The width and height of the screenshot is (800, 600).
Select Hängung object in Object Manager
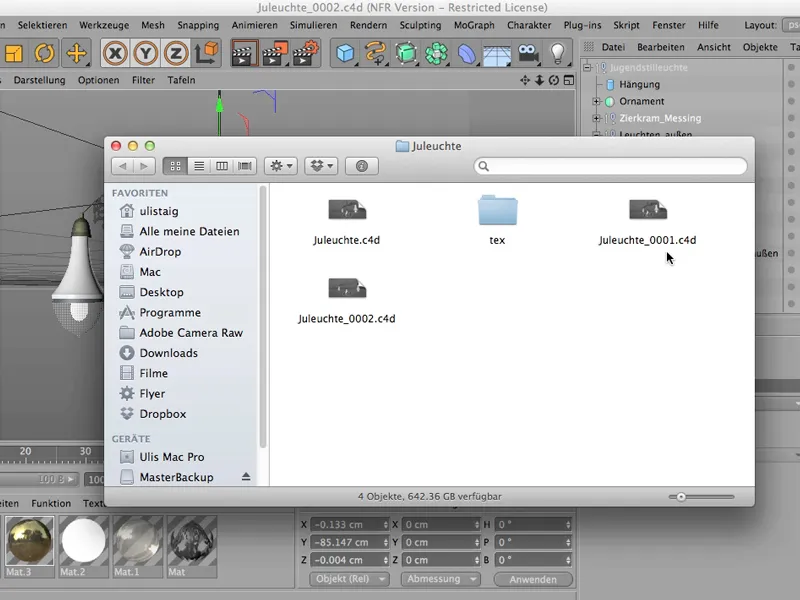point(639,85)
